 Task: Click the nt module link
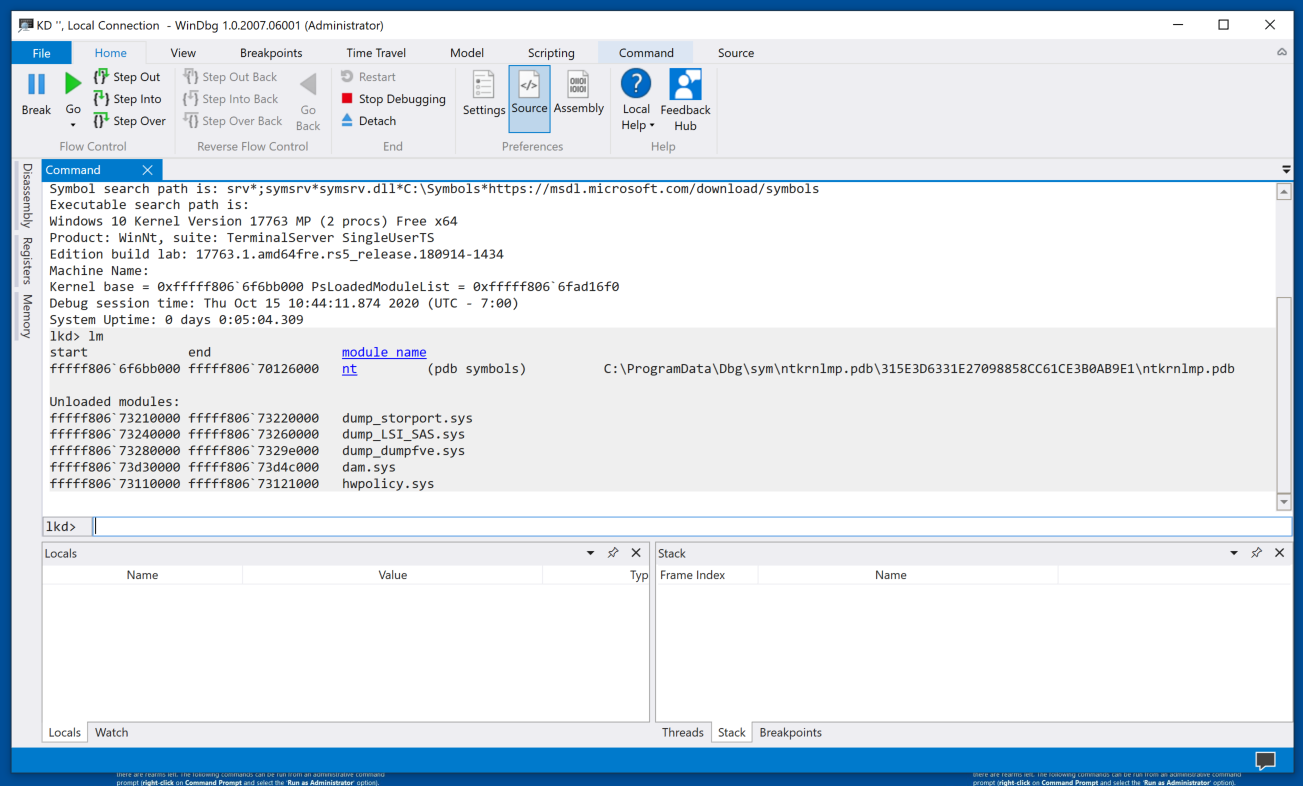349,369
